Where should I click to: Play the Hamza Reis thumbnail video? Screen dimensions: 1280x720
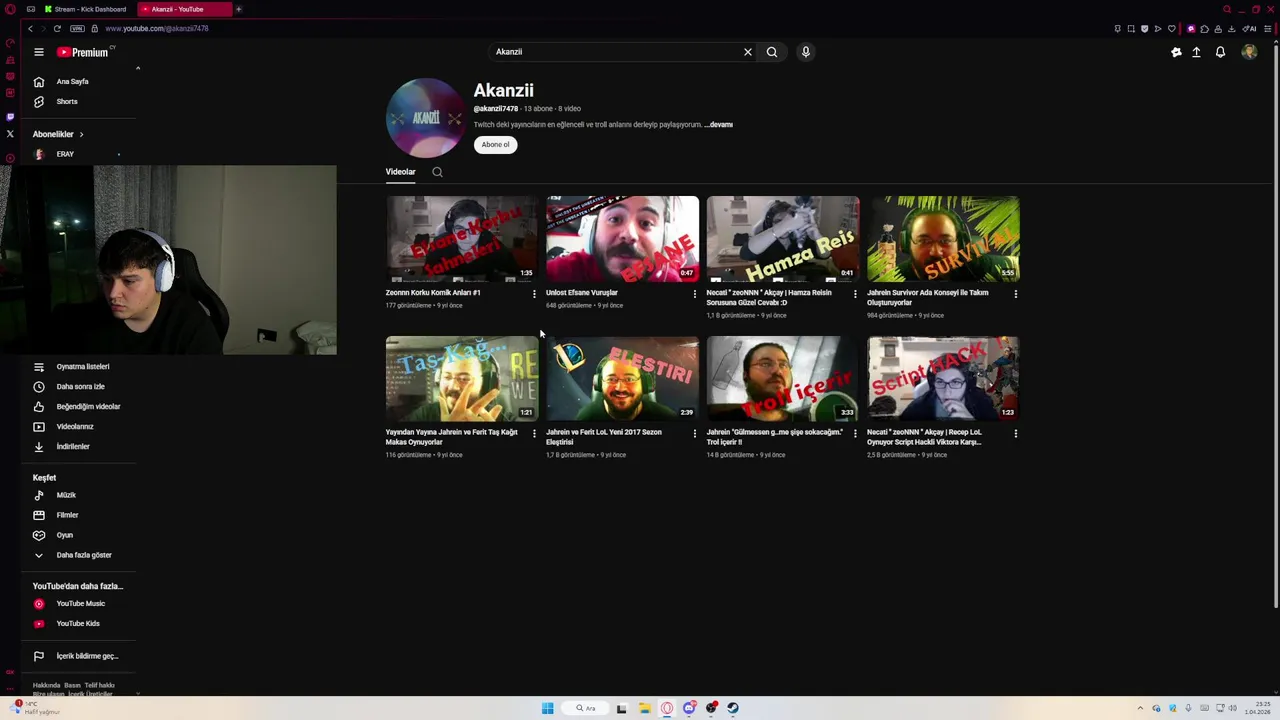pyautogui.click(x=783, y=239)
